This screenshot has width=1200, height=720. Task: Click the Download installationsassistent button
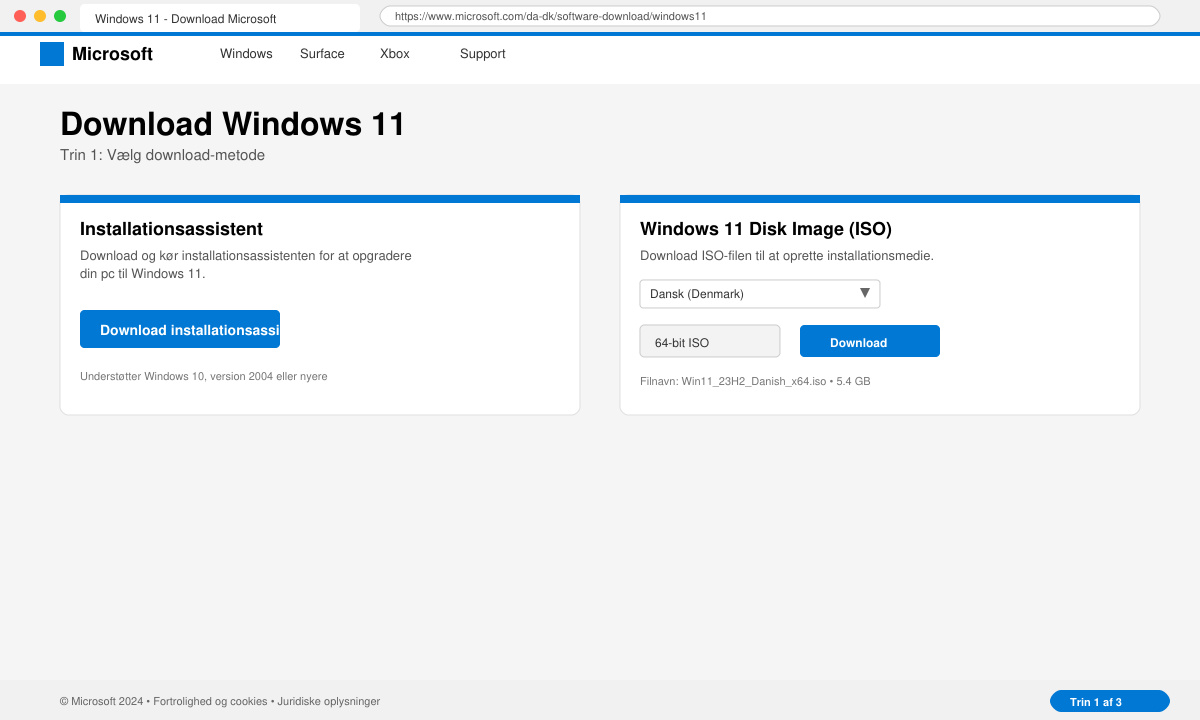[x=180, y=329]
